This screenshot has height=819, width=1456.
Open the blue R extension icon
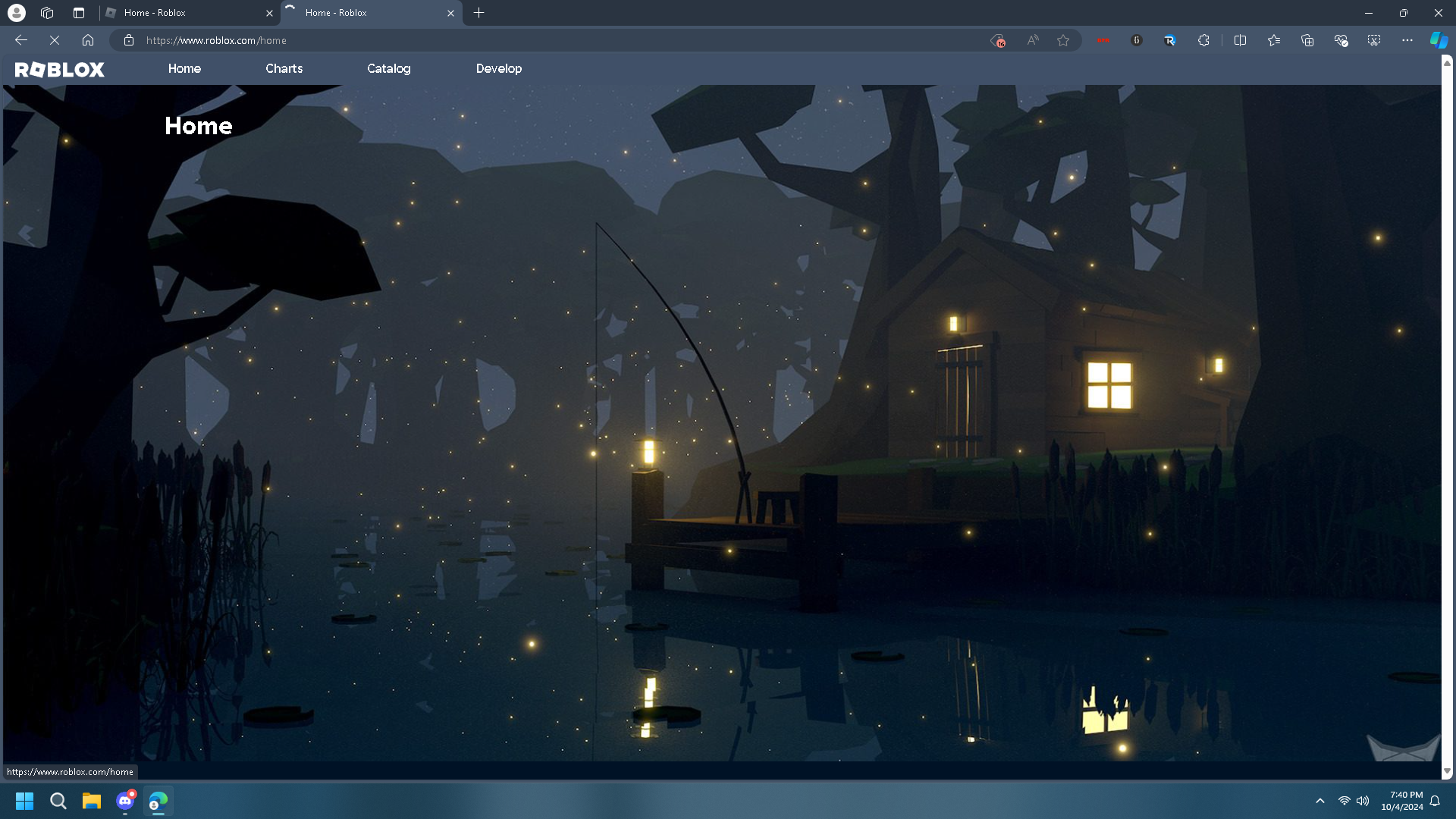pos(1170,40)
